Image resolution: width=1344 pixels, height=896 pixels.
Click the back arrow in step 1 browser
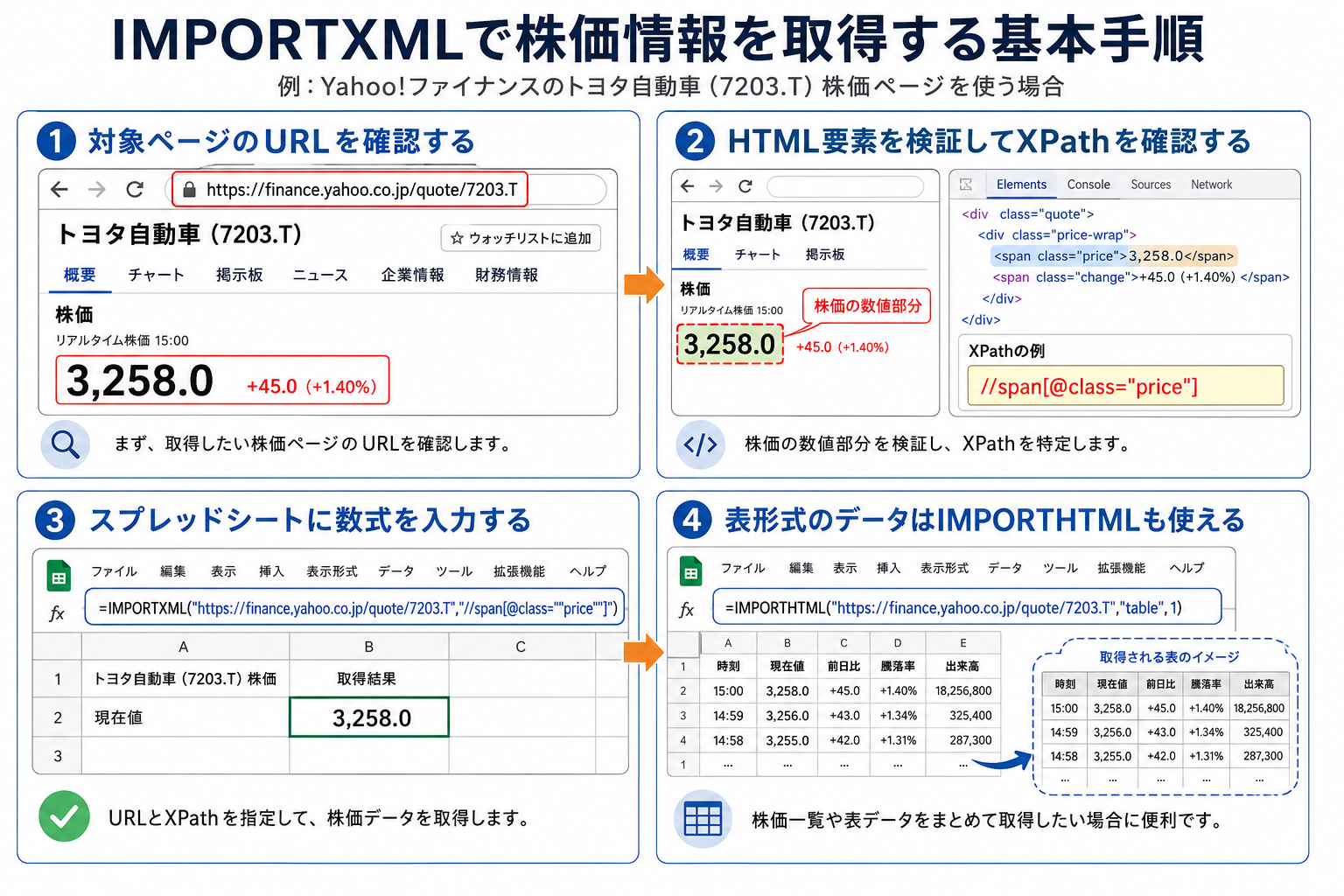[x=59, y=189]
